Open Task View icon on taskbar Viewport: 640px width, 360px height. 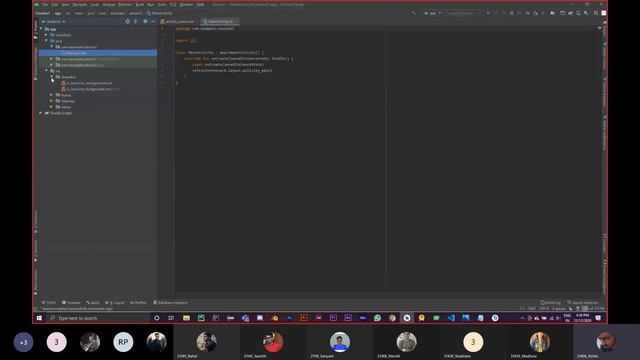pyautogui.click(x=171, y=318)
